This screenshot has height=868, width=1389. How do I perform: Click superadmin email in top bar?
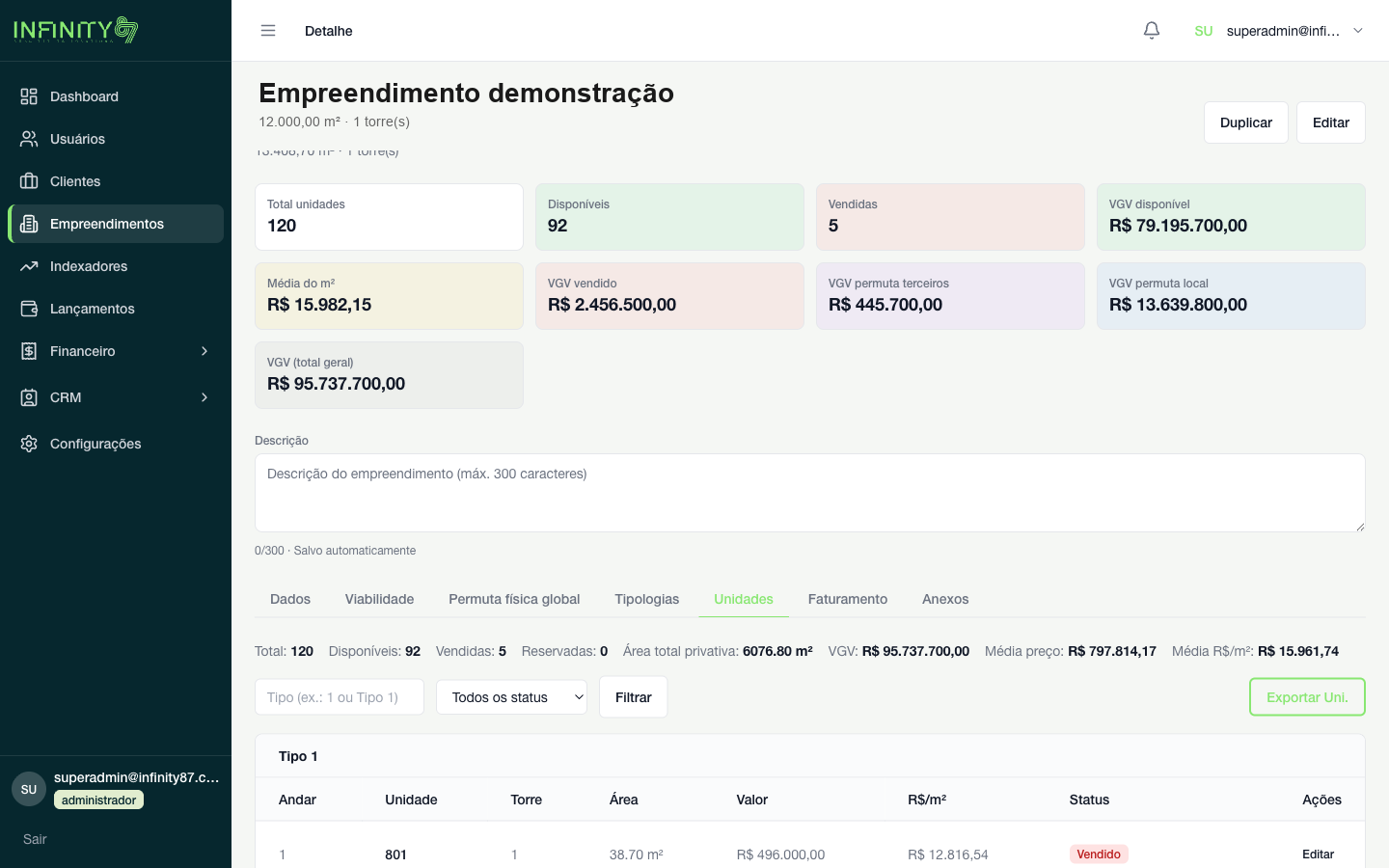pos(1283,31)
